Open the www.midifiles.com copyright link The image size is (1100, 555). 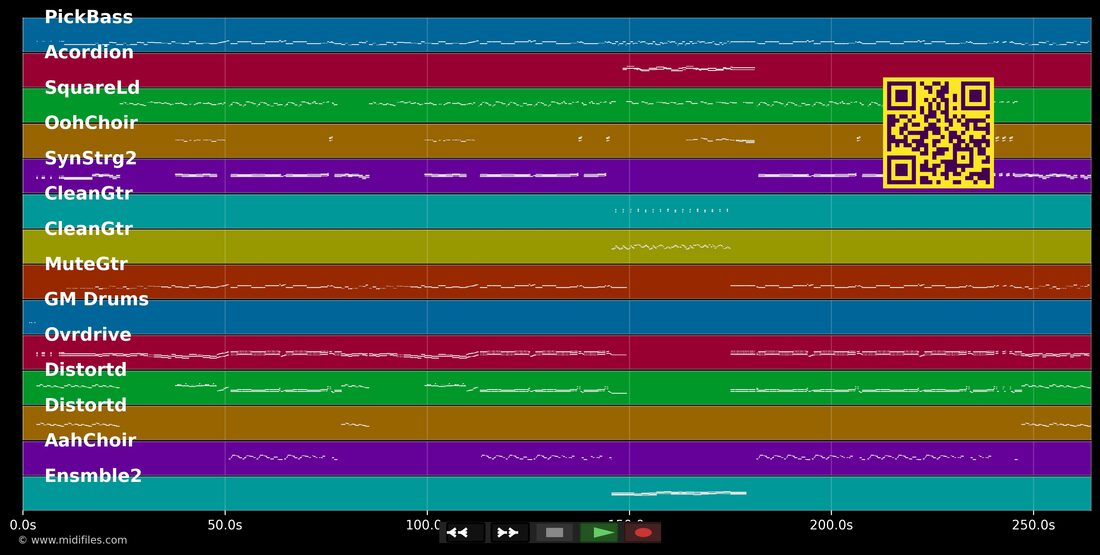[x=73, y=540]
